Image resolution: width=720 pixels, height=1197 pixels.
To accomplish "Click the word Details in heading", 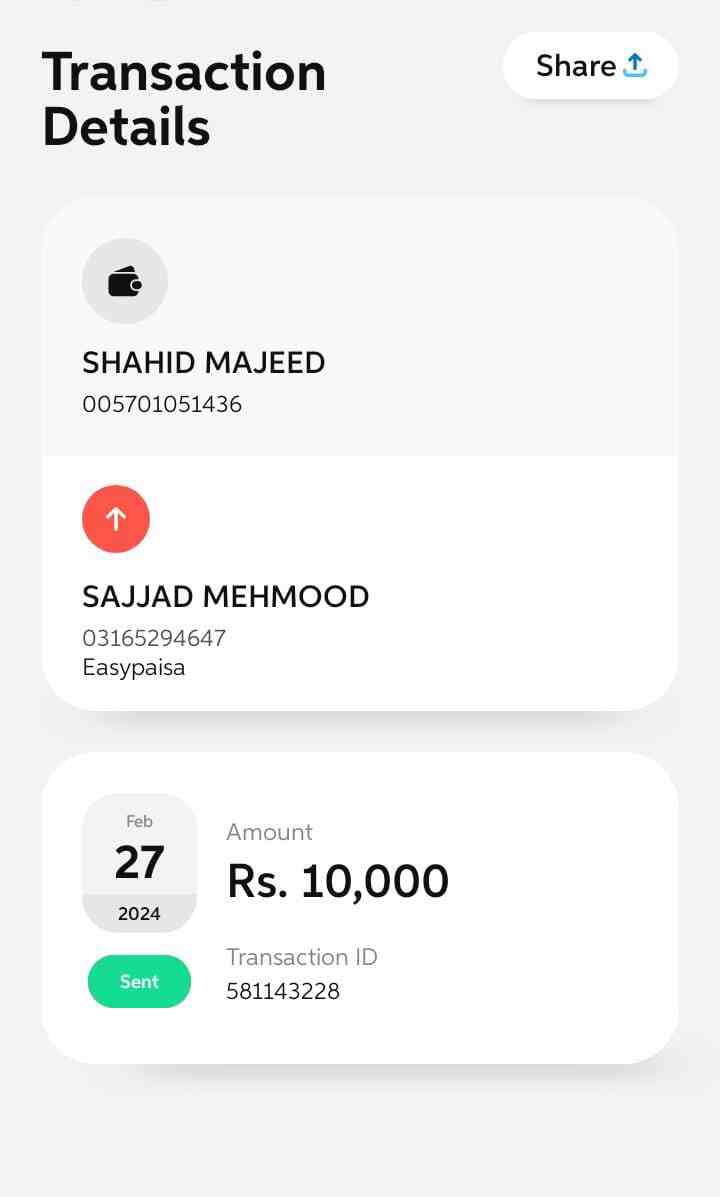I will click(126, 128).
